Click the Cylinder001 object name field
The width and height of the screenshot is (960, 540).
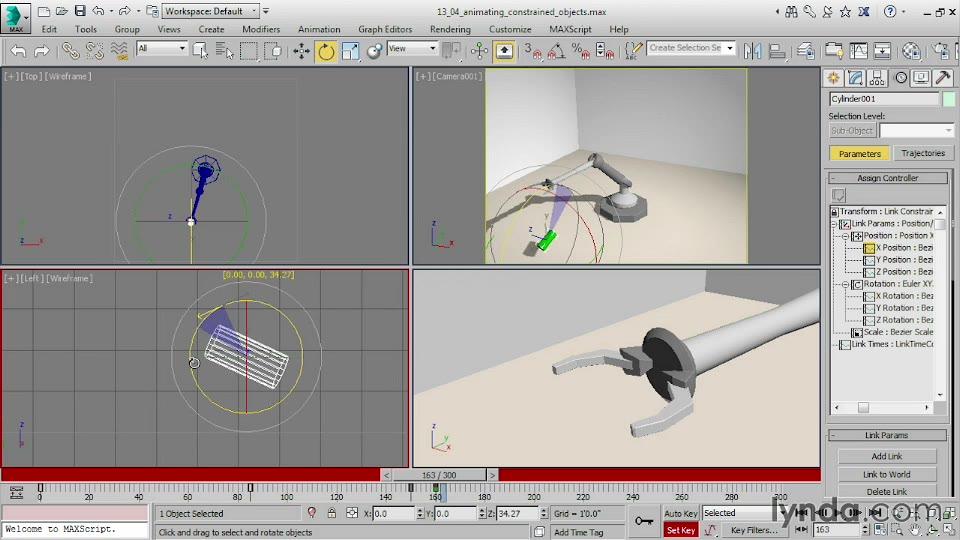point(884,99)
